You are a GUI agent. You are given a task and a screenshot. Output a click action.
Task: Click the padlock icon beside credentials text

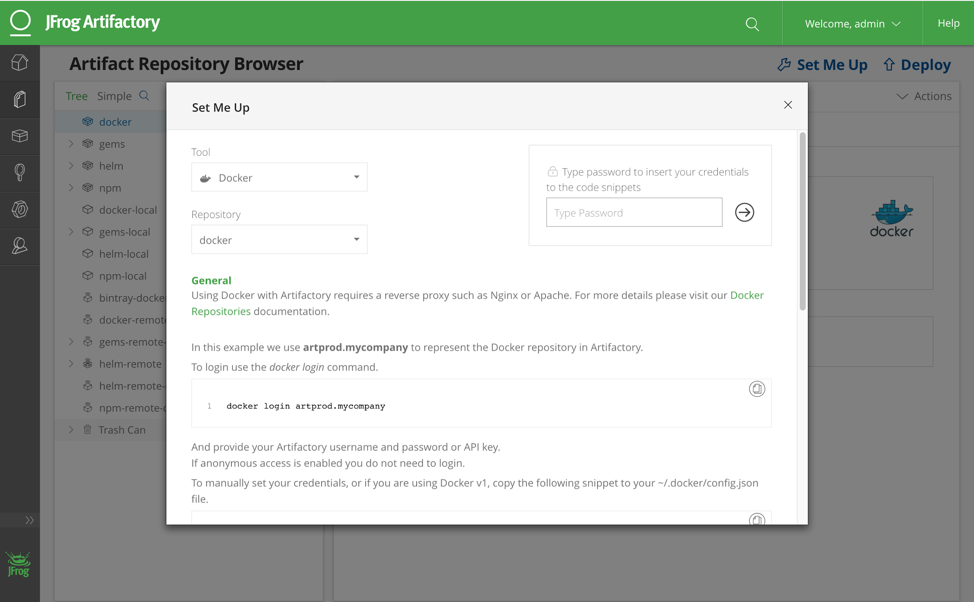coord(552,171)
